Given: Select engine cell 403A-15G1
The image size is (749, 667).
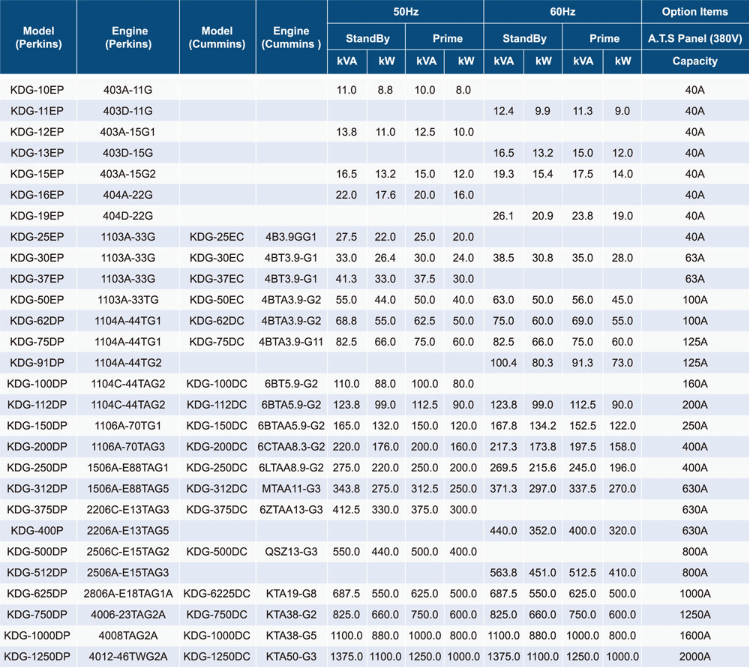Looking at the screenshot, I should [x=128, y=132].
